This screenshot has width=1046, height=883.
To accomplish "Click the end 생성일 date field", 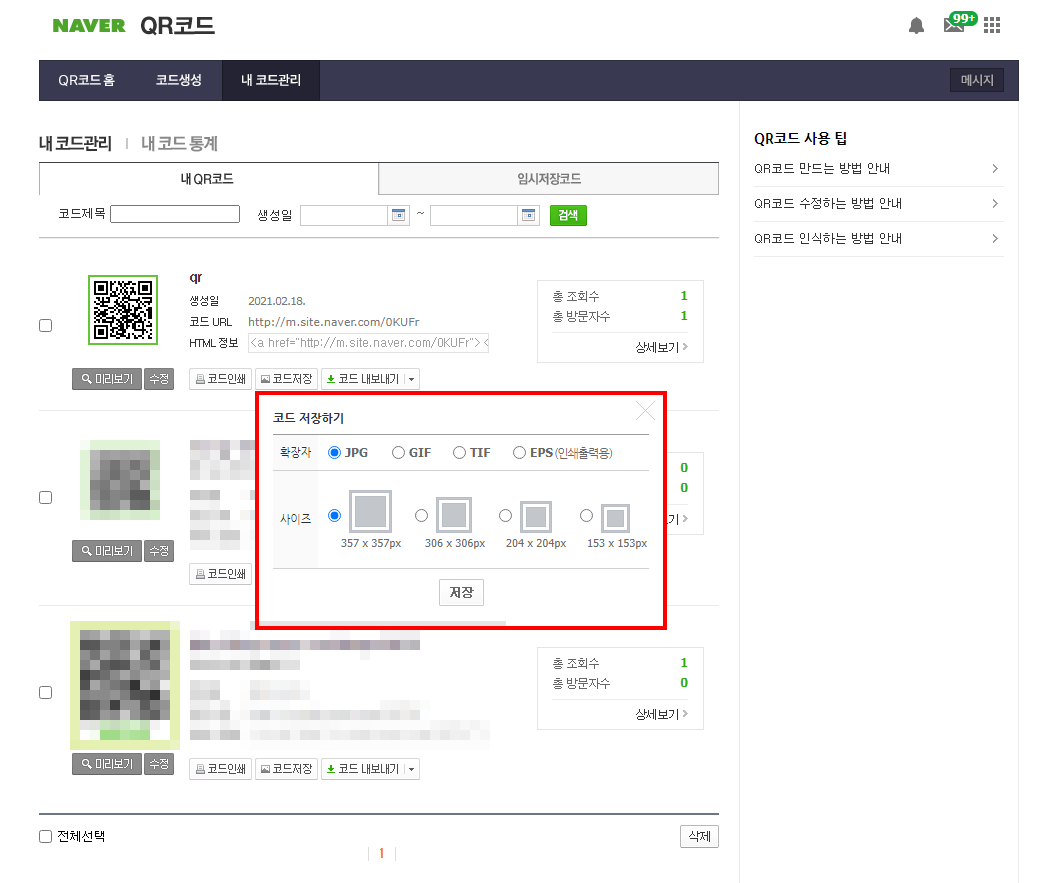I will pos(474,215).
